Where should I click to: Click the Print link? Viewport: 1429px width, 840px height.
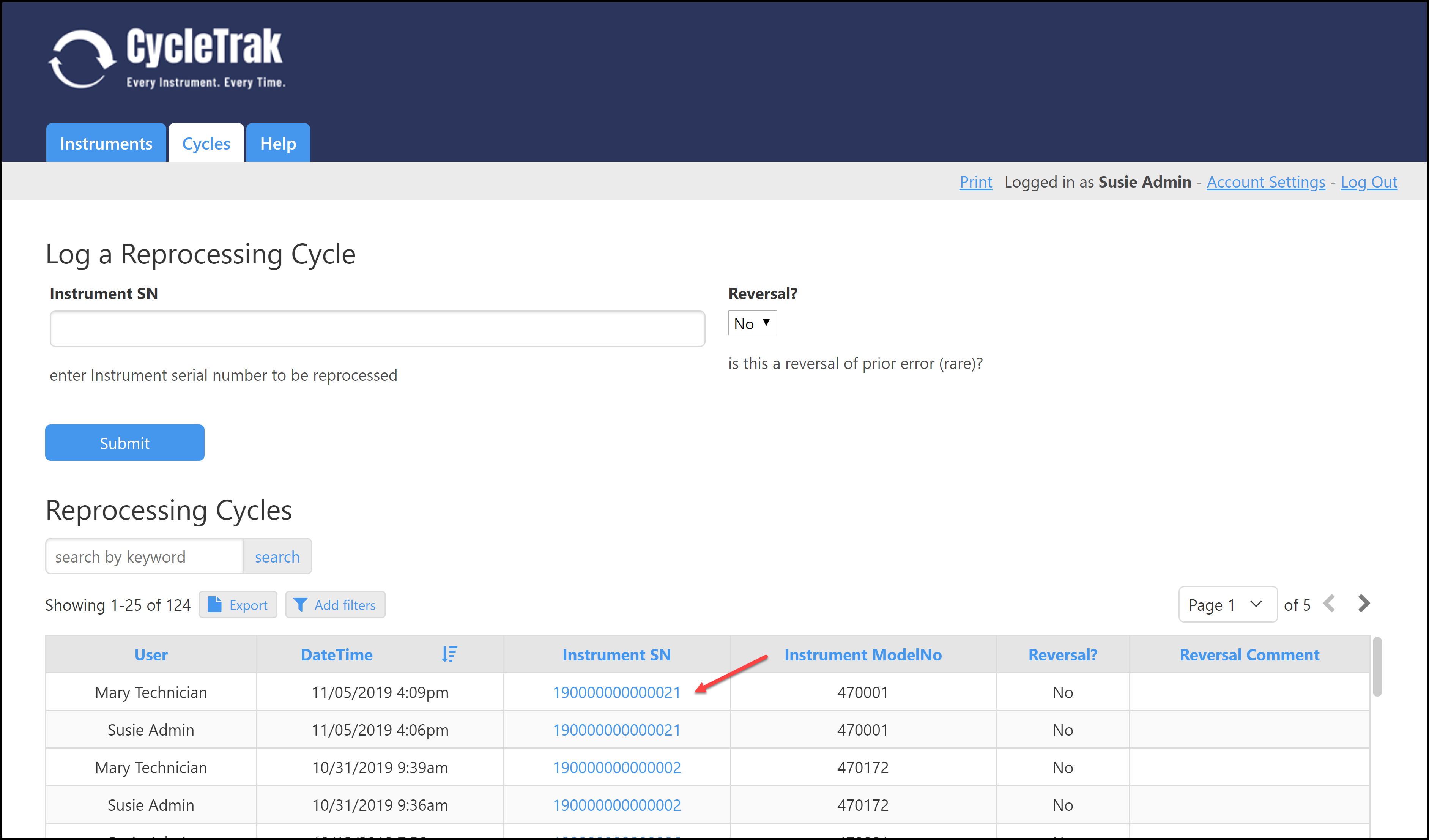[975, 182]
